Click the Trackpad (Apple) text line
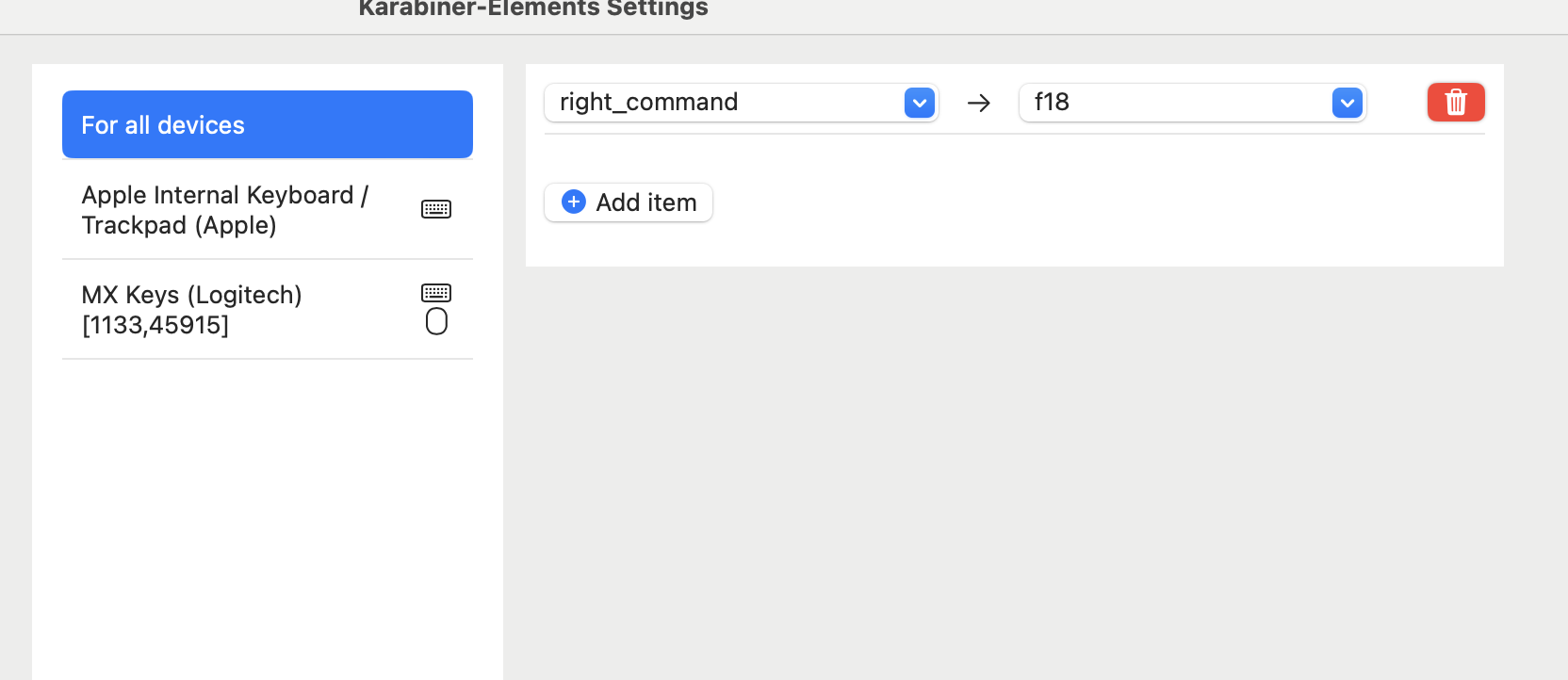Image resolution: width=1568 pixels, height=680 pixels. [x=179, y=225]
